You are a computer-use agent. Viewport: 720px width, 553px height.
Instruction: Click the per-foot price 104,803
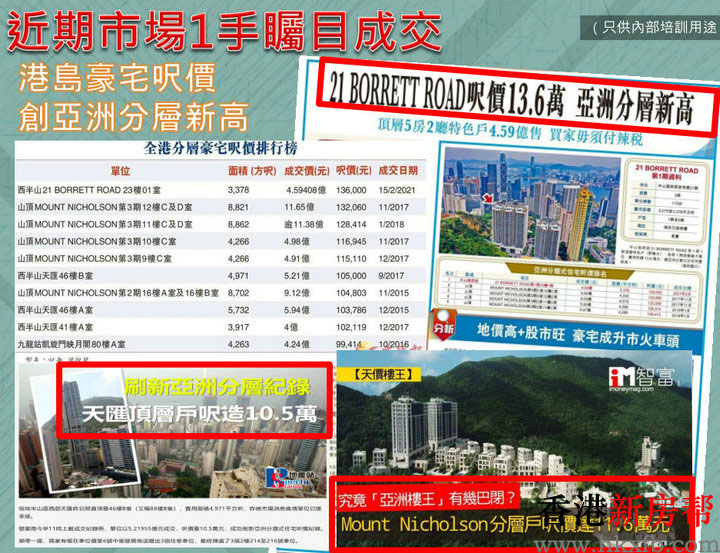[x=351, y=293]
